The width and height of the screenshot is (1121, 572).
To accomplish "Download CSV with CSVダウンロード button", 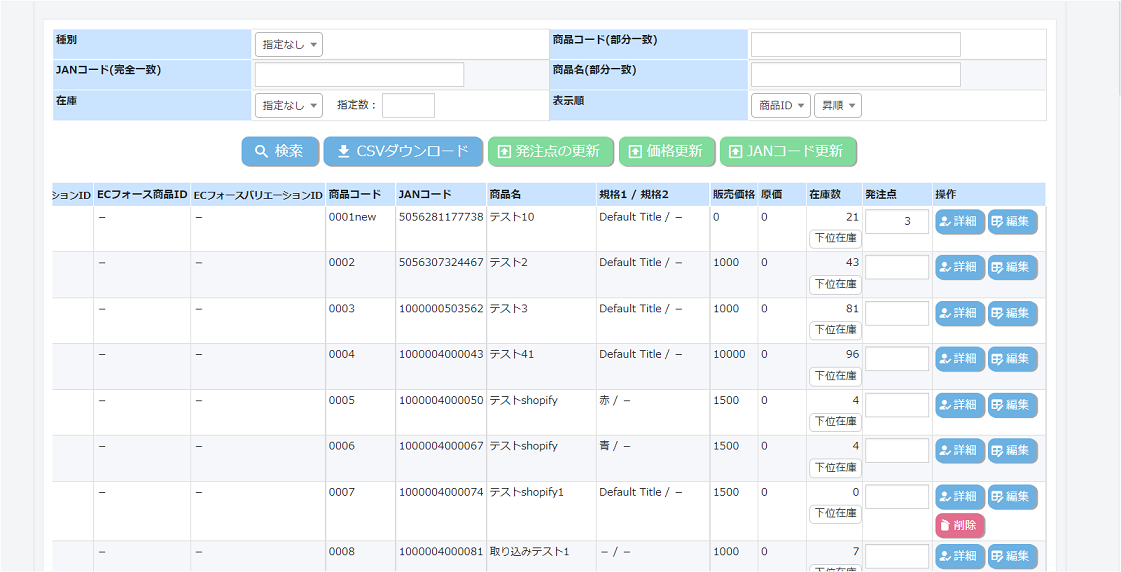I will click(x=403, y=152).
